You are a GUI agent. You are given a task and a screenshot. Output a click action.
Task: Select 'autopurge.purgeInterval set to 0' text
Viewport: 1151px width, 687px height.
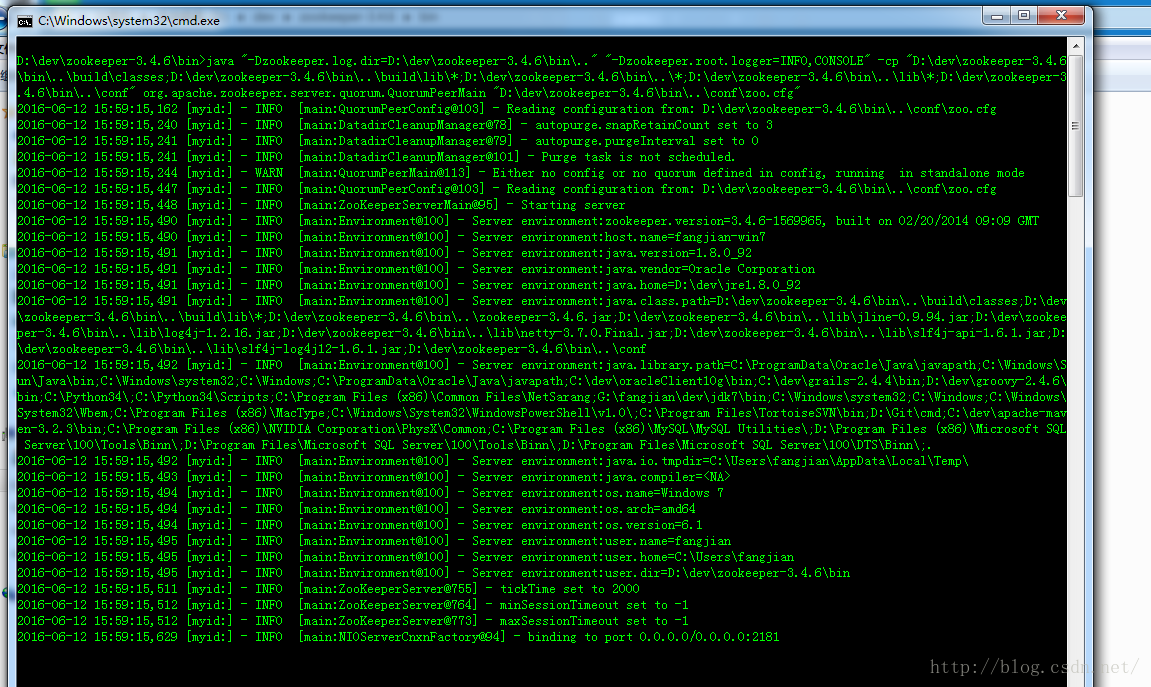click(647, 141)
